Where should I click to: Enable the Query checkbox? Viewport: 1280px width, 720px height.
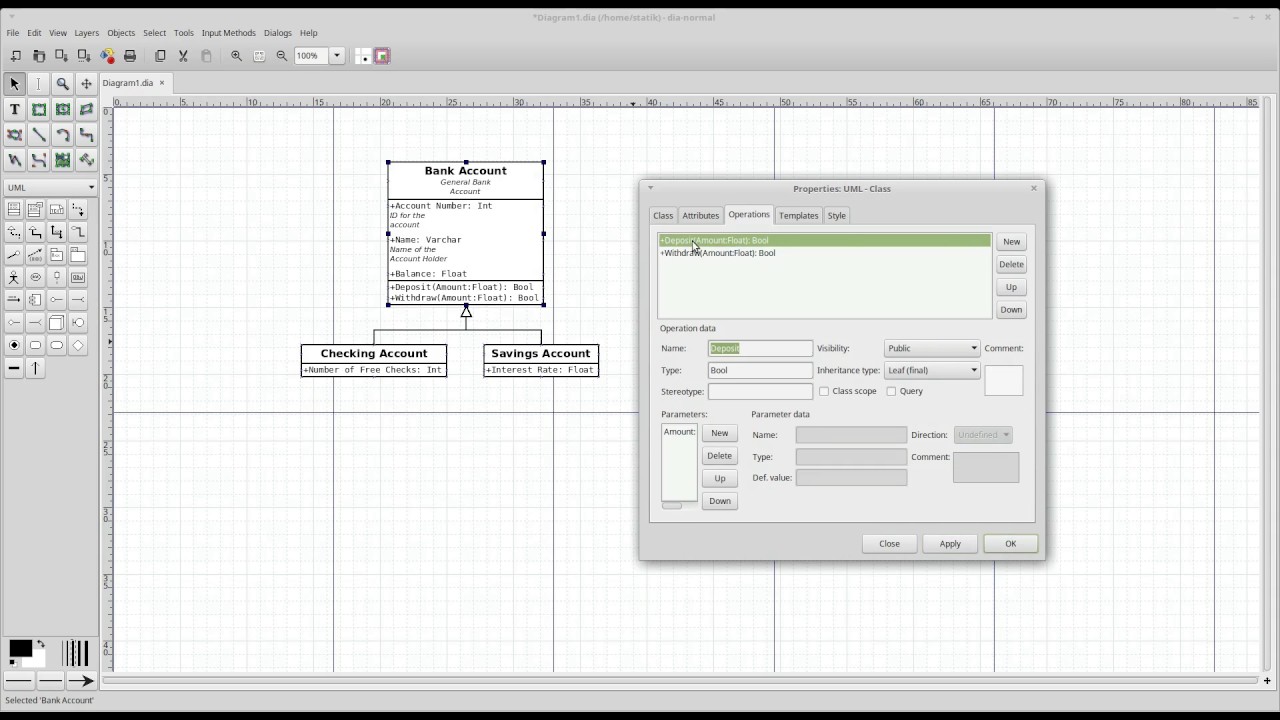pyautogui.click(x=891, y=391)
